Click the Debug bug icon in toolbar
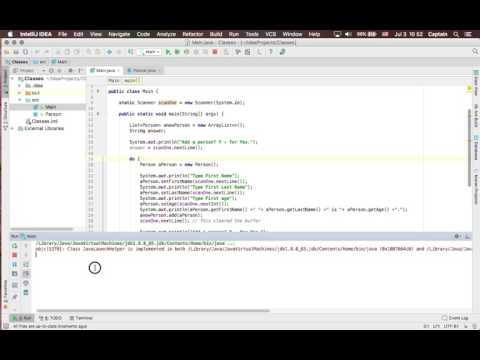This screenshot has height=360, width=480. (177, 52)
